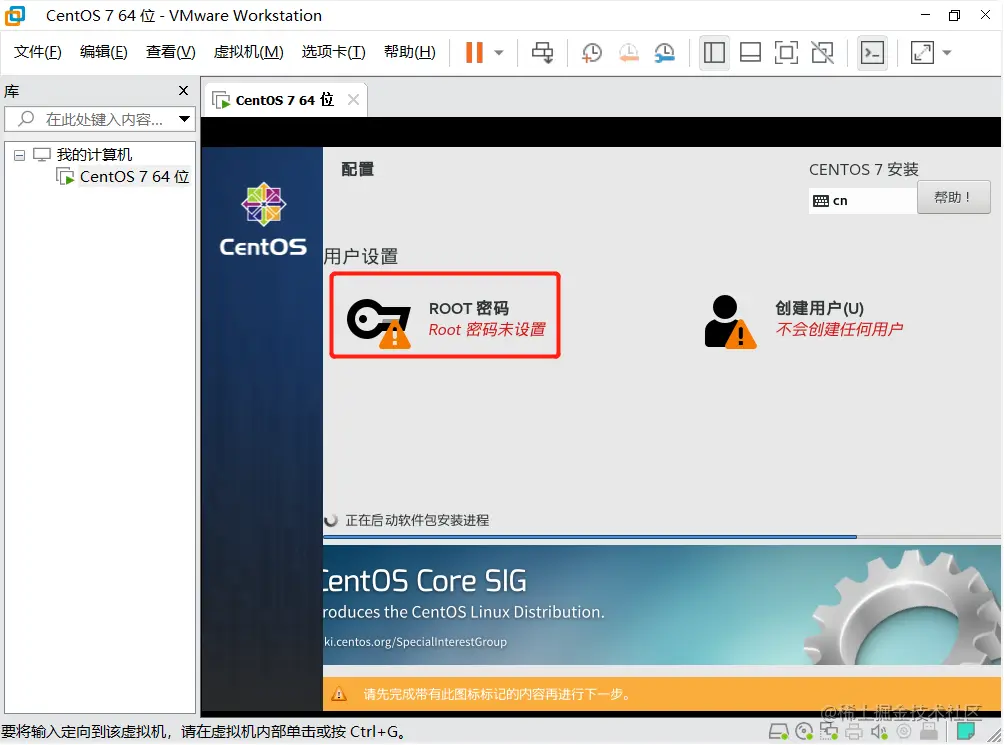This screenshot has height=745, width=1004.
Task: Open the 虚拟机 menu
Action: [x=247, y=52]
